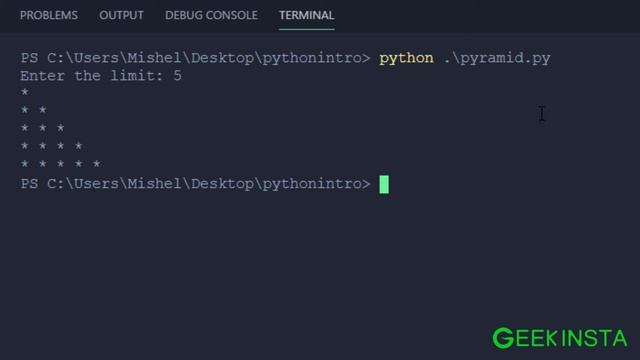Viewport: 640px width, 360px height.
Task: Open the DEBUG CONSOLE tab
Action: click(211, 16)
